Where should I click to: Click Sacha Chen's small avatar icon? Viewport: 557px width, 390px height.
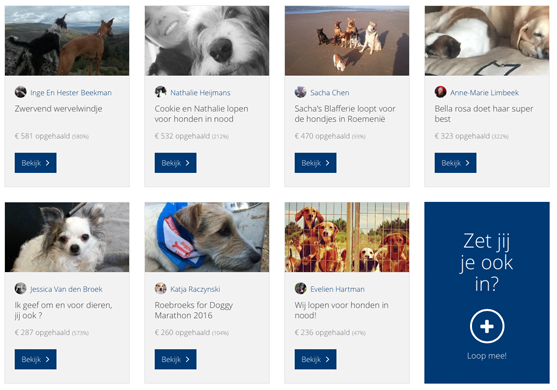pyautogui.click(x=301, y=92)
